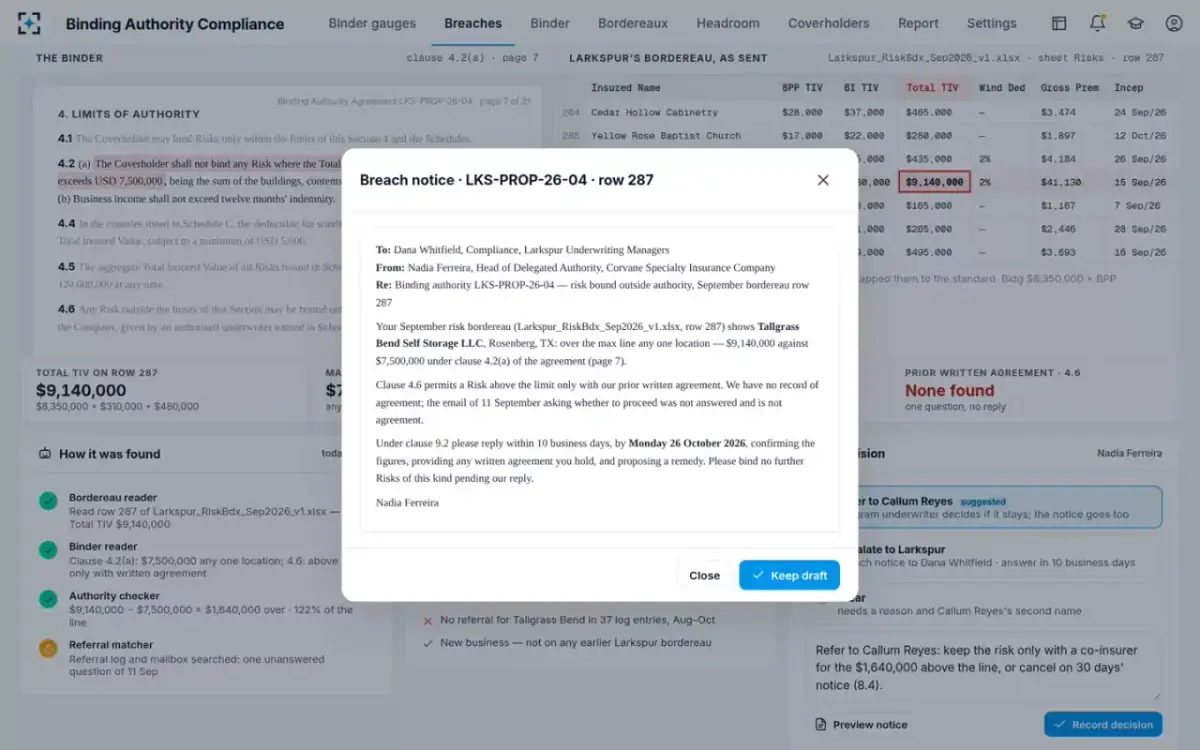Click the Authority checker green check icon
The width and height of the screenshot is (1200, 750).
coord(48,599)
